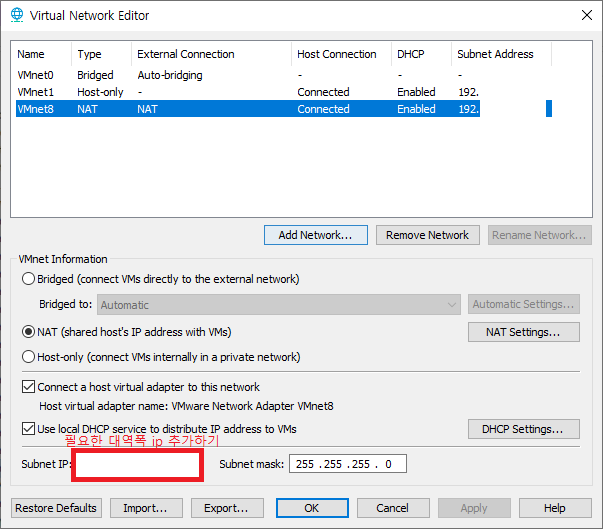
Task: Select the VMnet8 row
Action: 285,109
